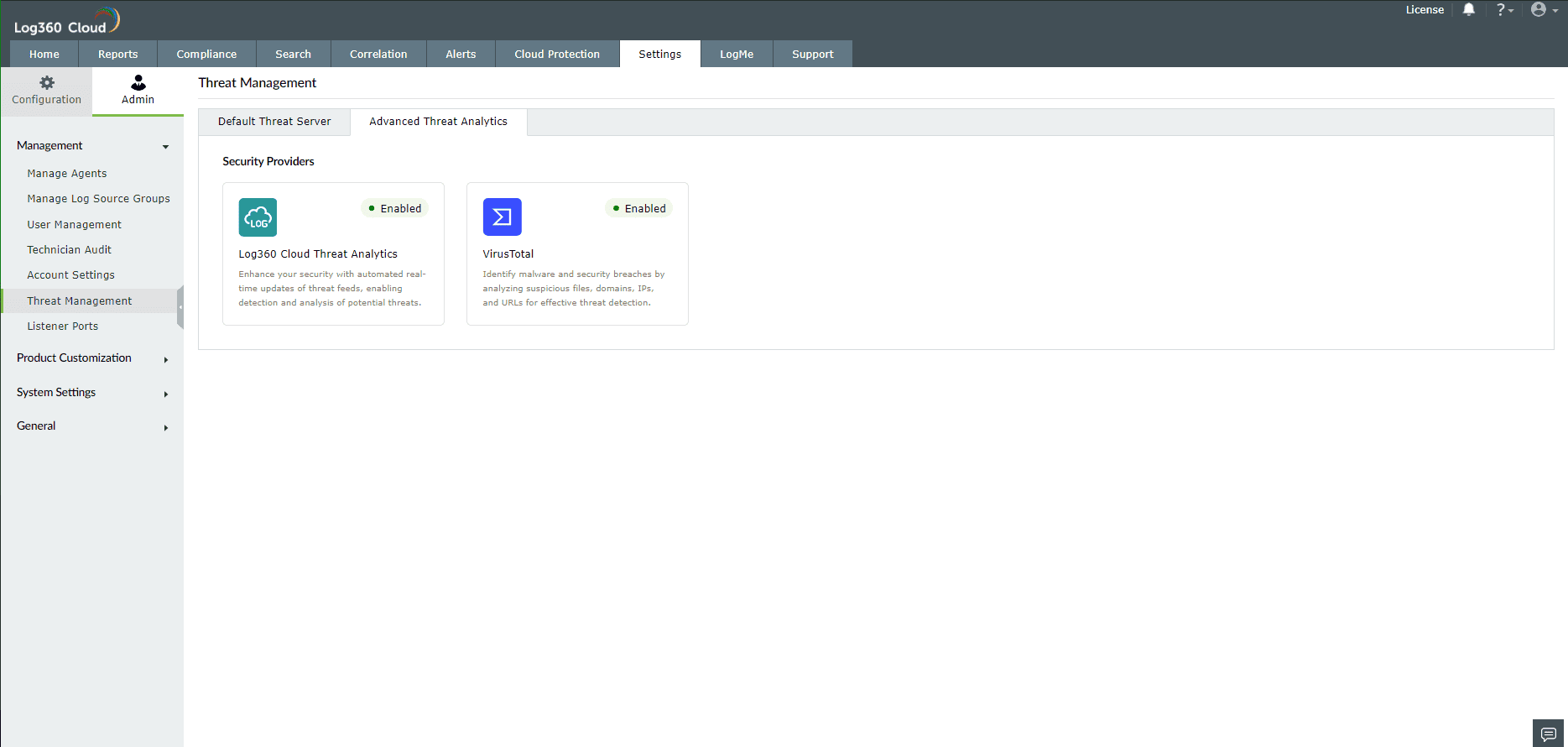Image resolution: width=1568 pixels, height=747 pixels.
Task: Click Enabled status on Log360 Cloud Threat Analytics
Action: [x=395, y=208]
